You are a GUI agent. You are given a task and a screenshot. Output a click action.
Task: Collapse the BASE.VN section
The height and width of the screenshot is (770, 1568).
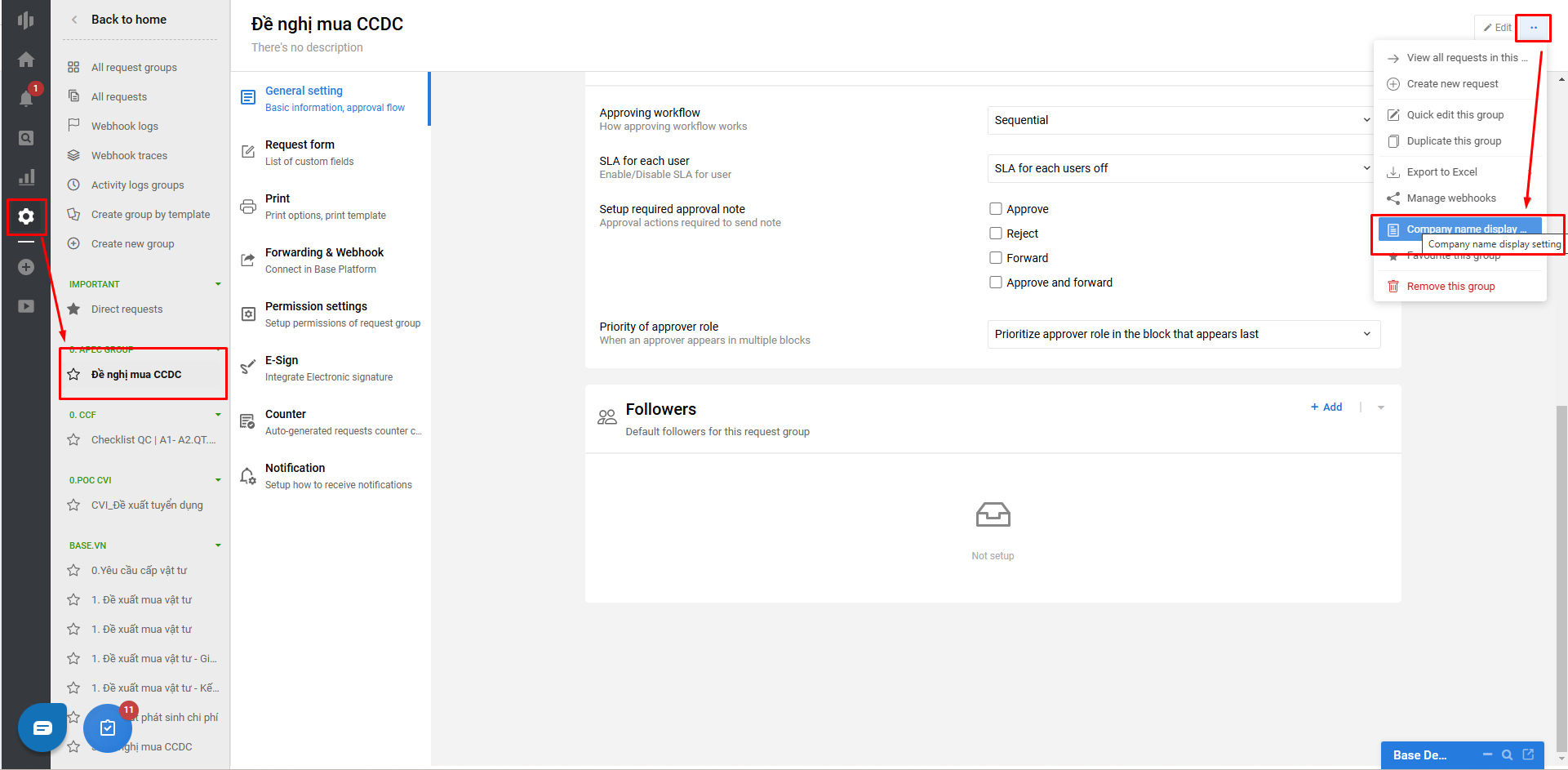[x=218, y=545]
